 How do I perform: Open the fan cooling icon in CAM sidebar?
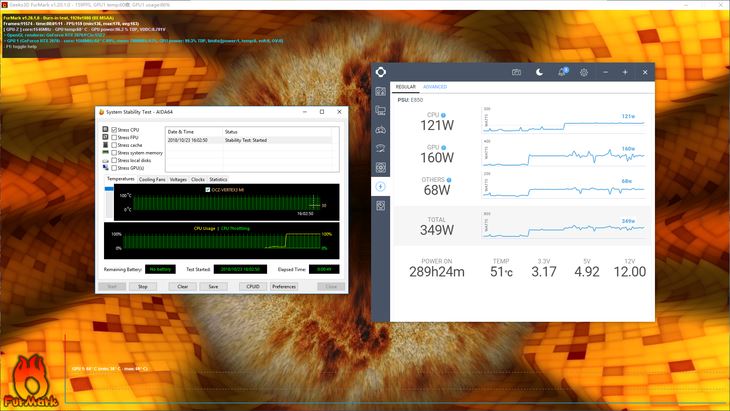pyautogui.click(x=380, y=168)
